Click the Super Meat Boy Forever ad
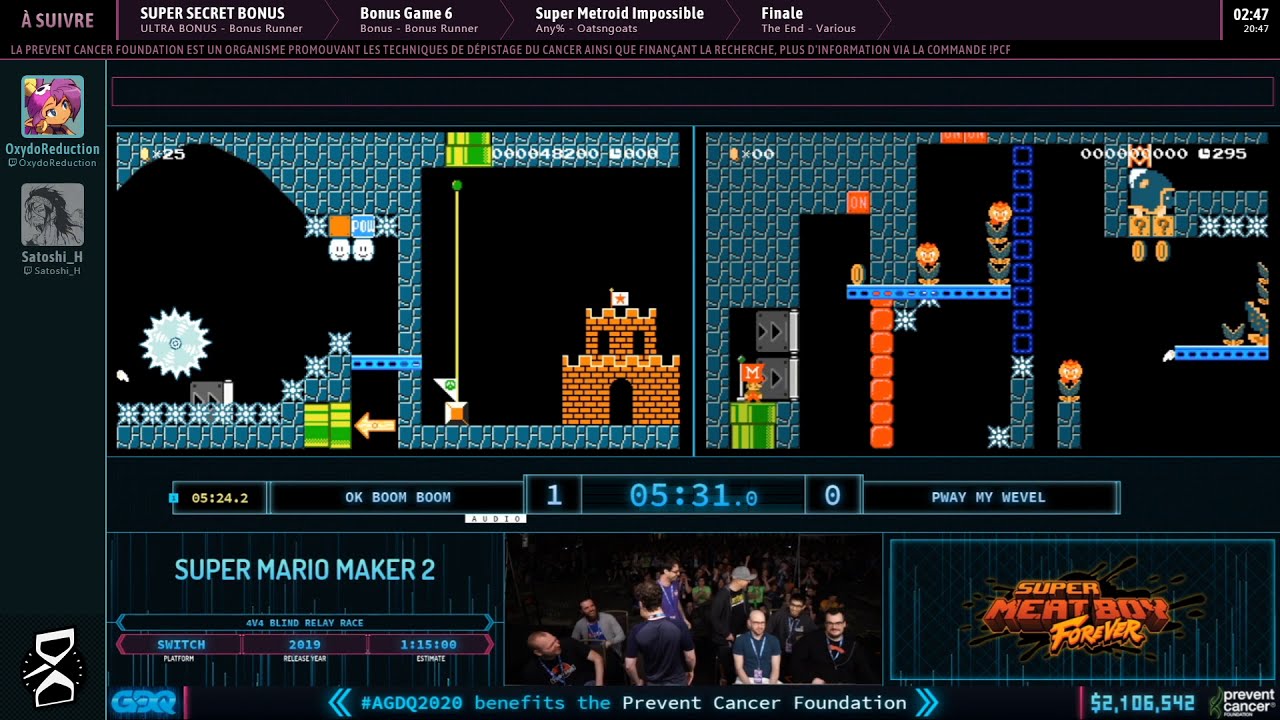This screenshot has width=1280, height=720. pyautogui.click(x=1081, y=610)
